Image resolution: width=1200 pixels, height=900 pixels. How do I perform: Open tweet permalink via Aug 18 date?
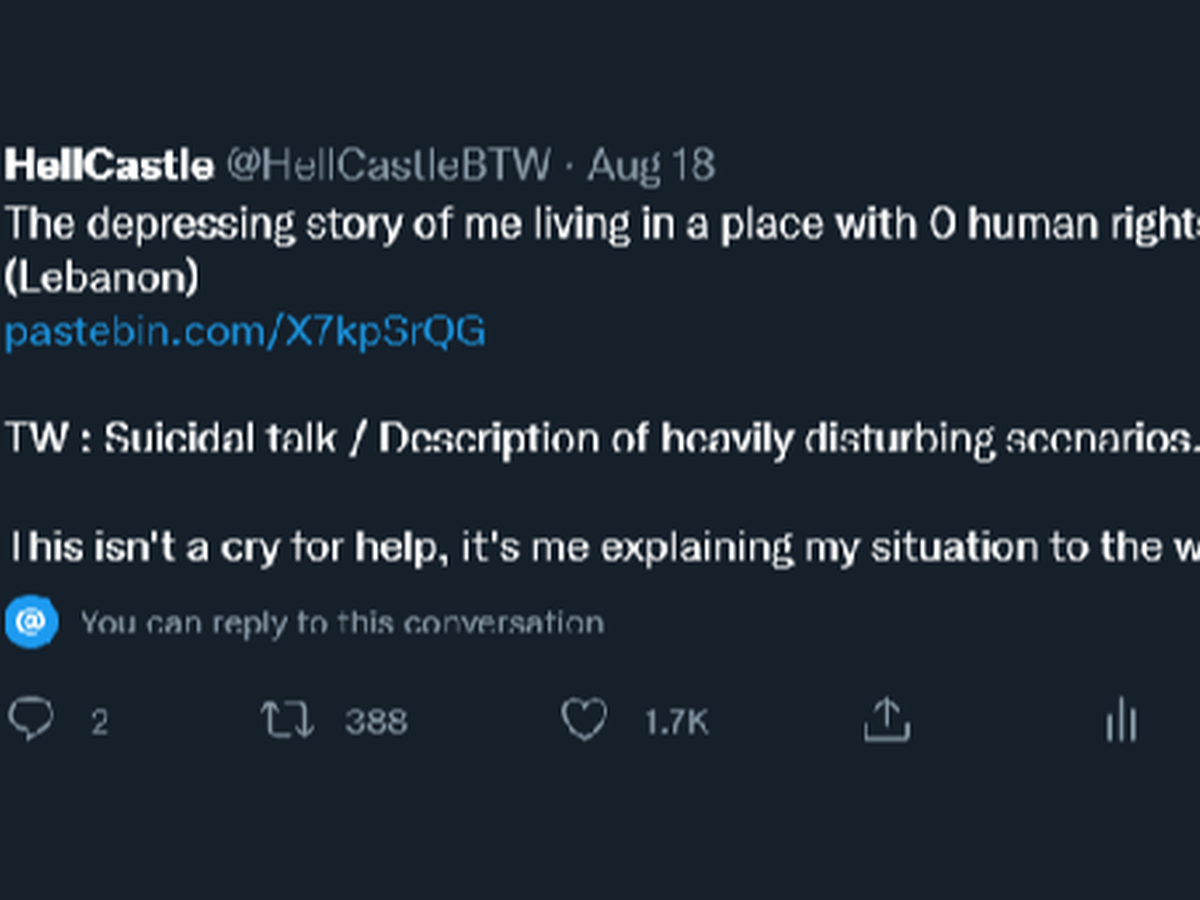pos(651,165)
